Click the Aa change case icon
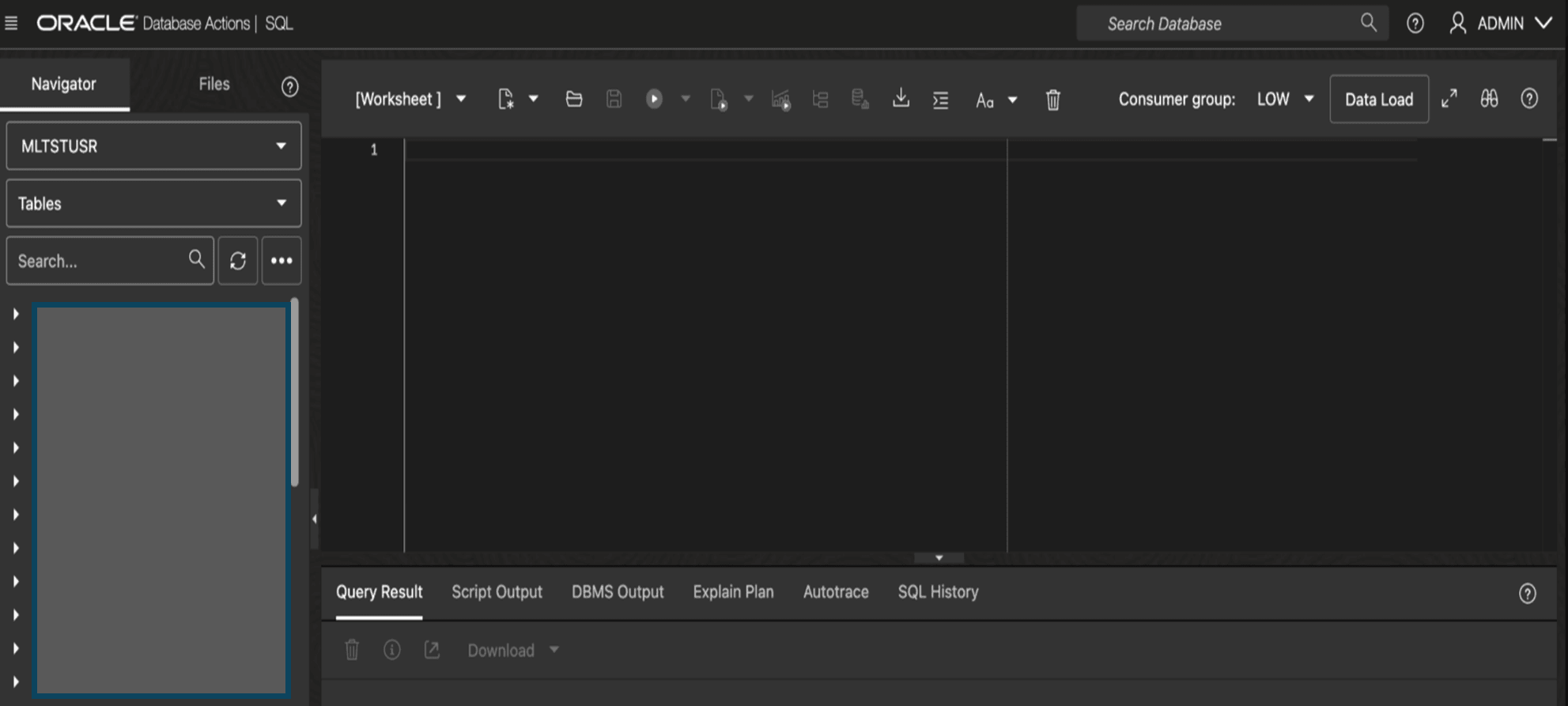This screenshot has width=1568, height=706. [x=984, y=100]
